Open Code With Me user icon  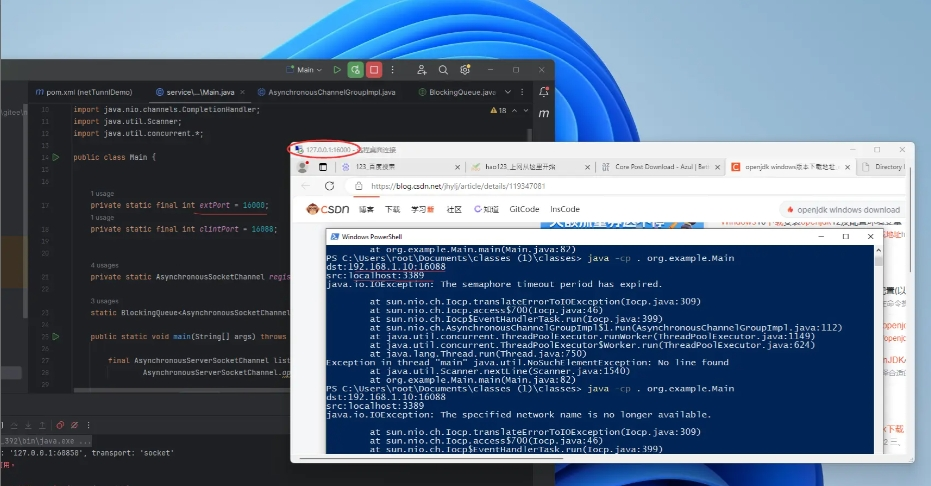coord(422,70)
